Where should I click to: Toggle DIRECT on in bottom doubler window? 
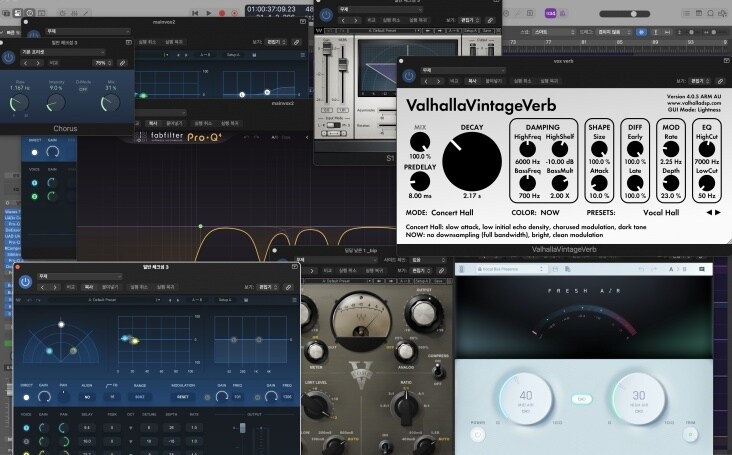coord(26,397)
